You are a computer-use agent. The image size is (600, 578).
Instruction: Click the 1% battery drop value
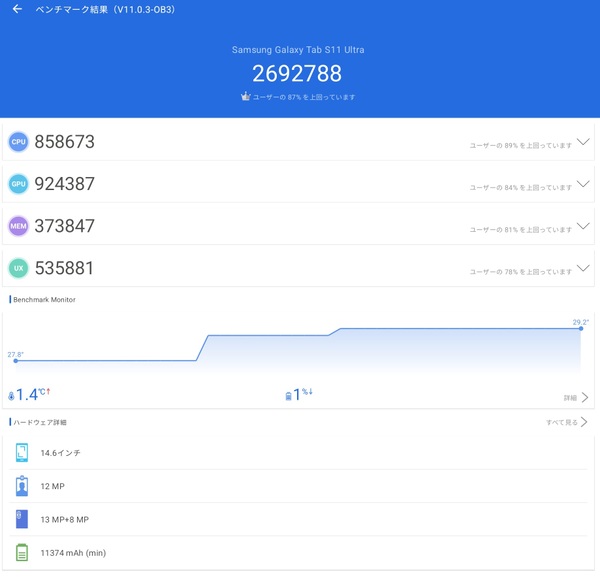pyautogui.click(x=303, y=394)
